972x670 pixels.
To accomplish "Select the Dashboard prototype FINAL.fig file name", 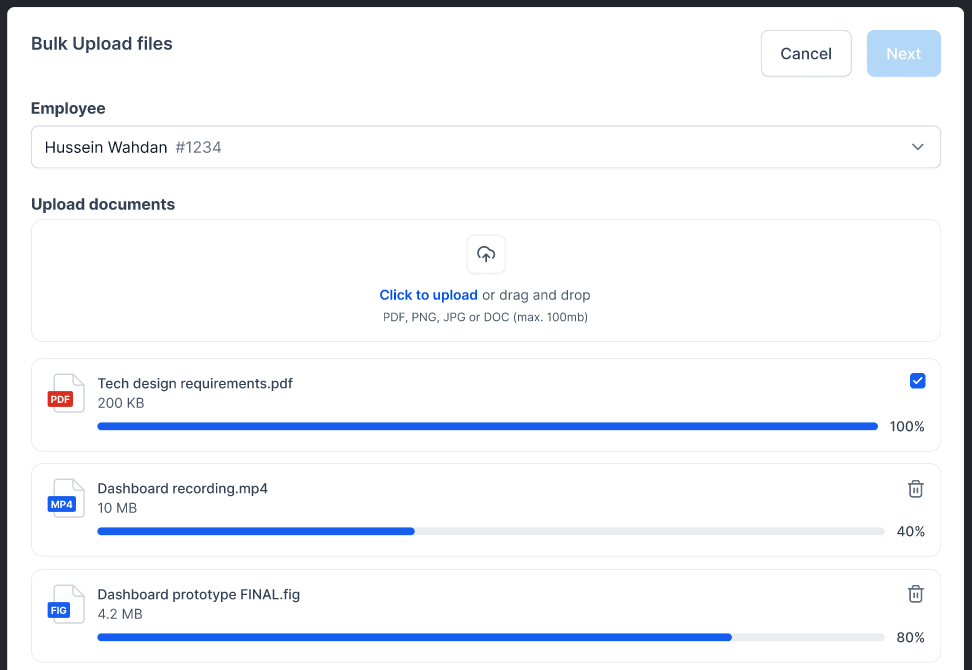I will pyautogui.click(x=198, y=594).
